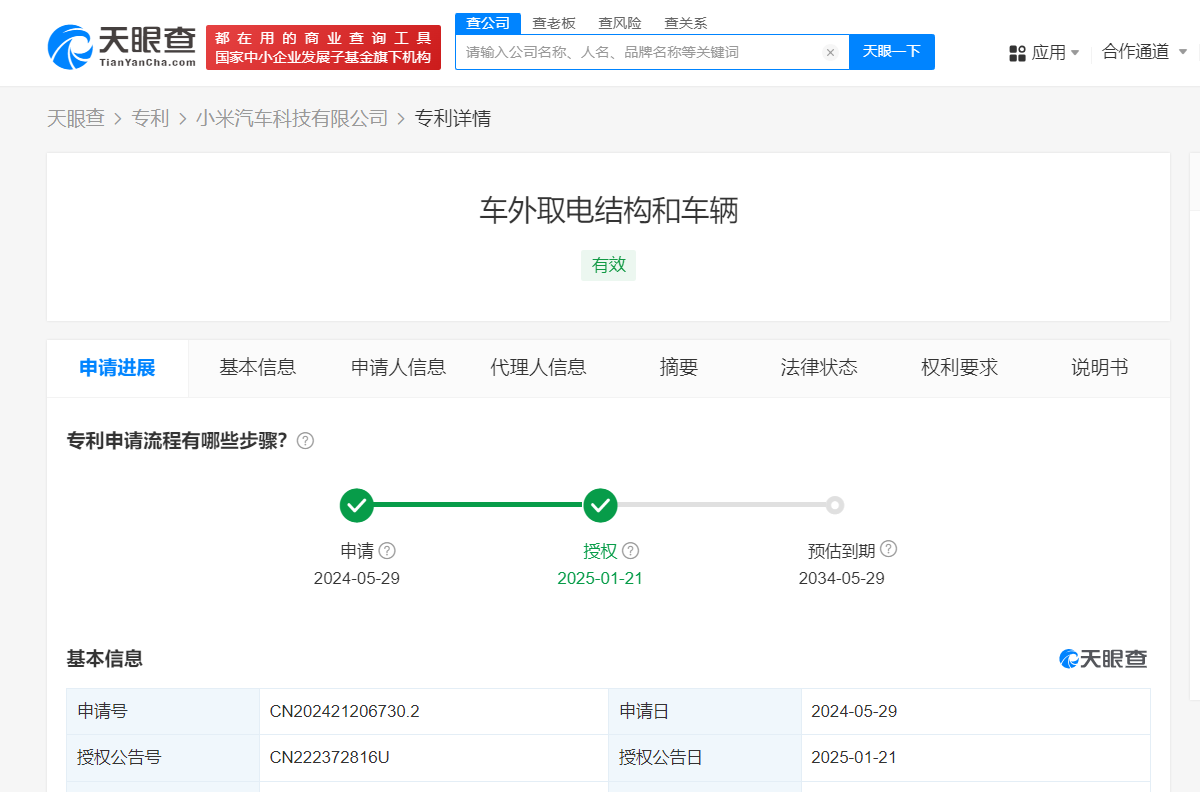The height and width of the screenshot is (792, 1200).
Task: Clear search box with the X icon
Action: click(x=830, y=52)
